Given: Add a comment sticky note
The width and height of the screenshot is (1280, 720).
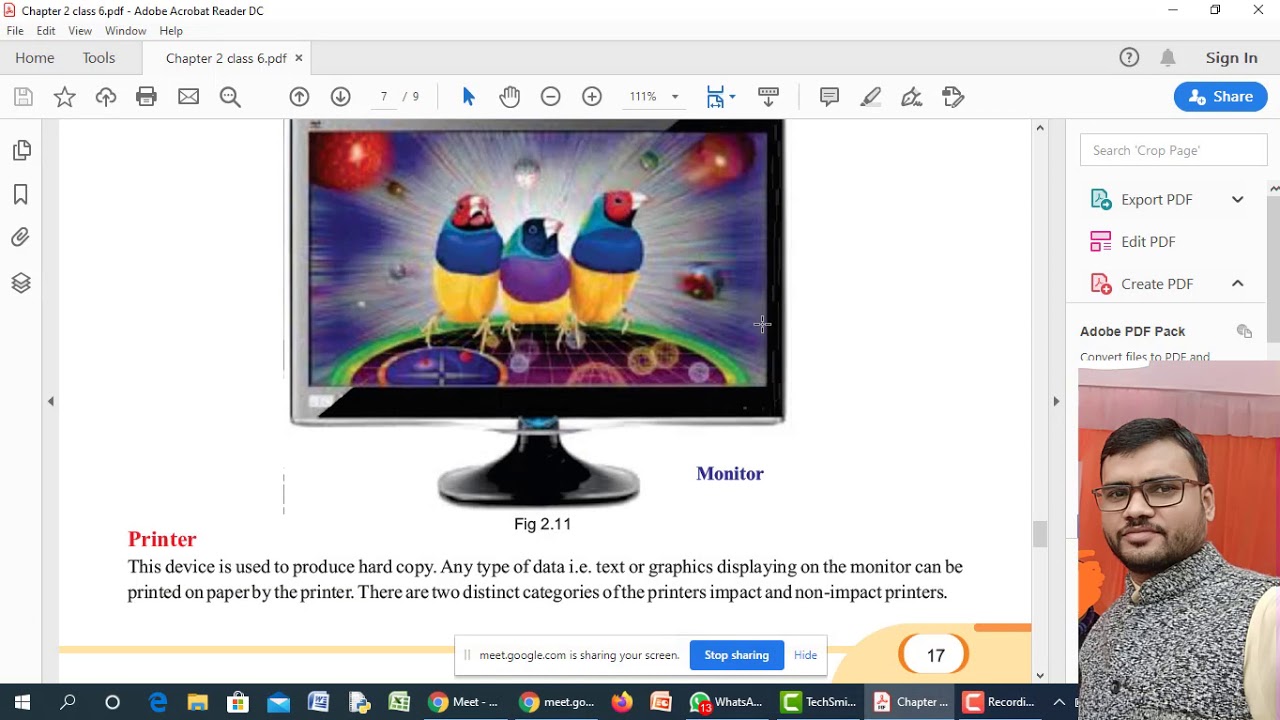Looking at the screenshot, I should point(829,97).
